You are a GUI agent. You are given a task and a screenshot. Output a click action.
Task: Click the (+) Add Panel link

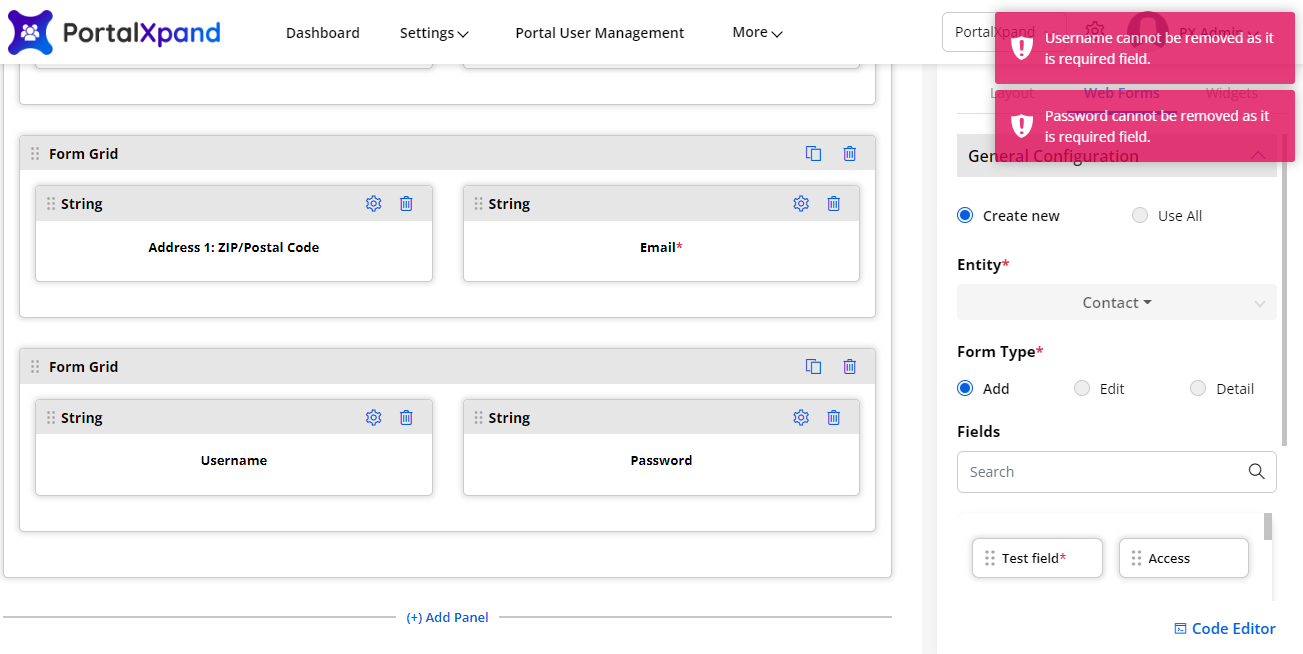pos(447,618)
